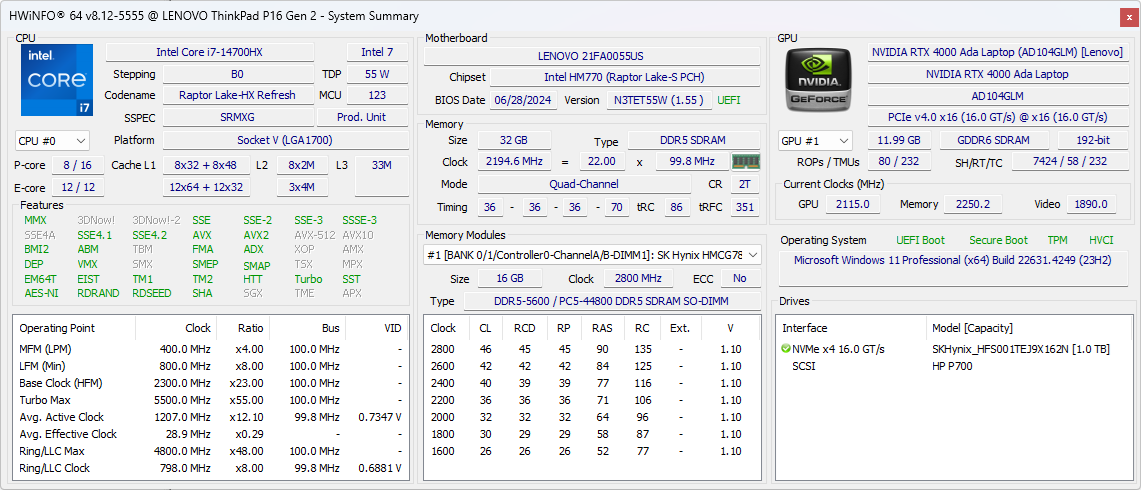Screen dimensions: 1141x490
Task: Click the CL column header in timings table
Action: [x=485, y=328]
